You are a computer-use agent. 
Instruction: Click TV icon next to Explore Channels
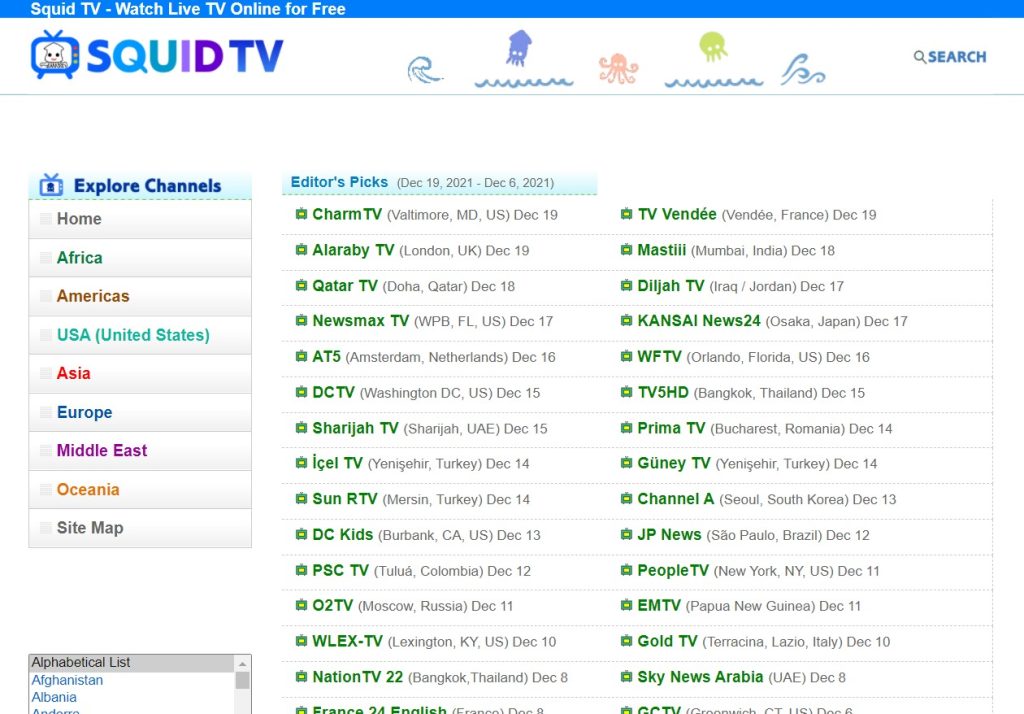(x=51, y=186)
